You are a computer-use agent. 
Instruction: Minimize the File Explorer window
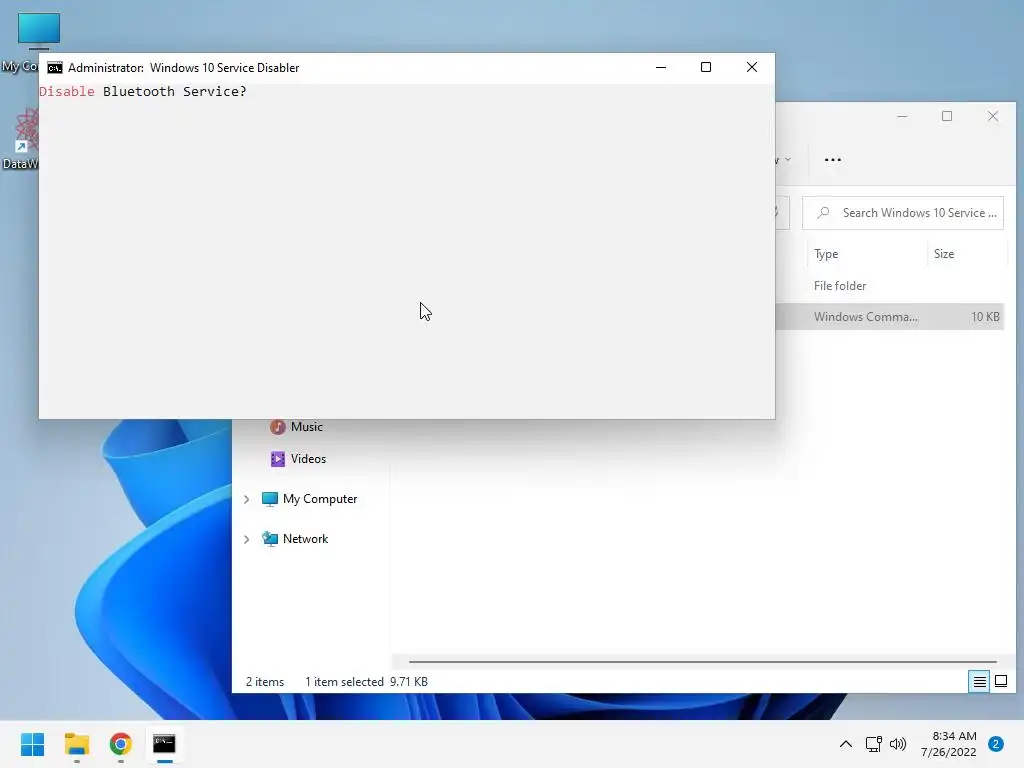[902, 116]
